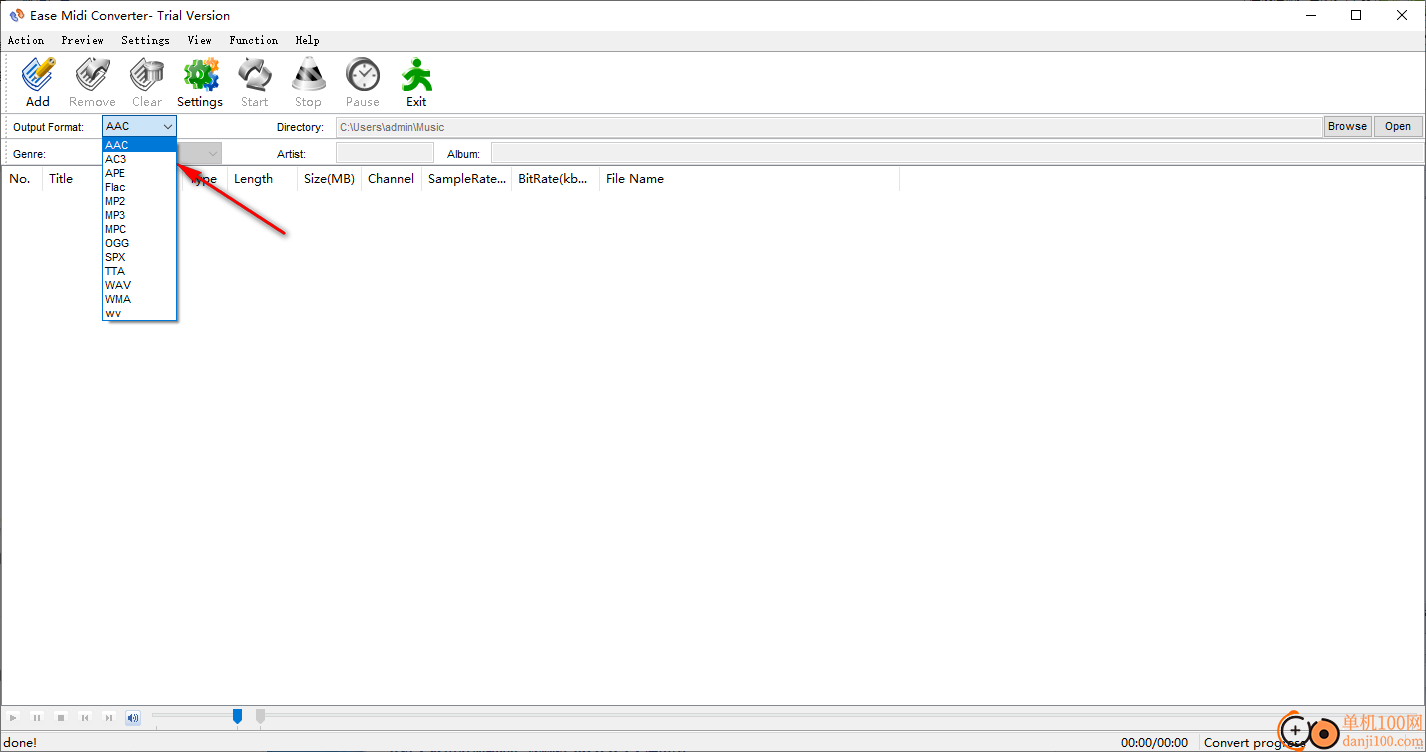Click the Album input field
The width and height of the screenshot is (1426, 752).
957,153
